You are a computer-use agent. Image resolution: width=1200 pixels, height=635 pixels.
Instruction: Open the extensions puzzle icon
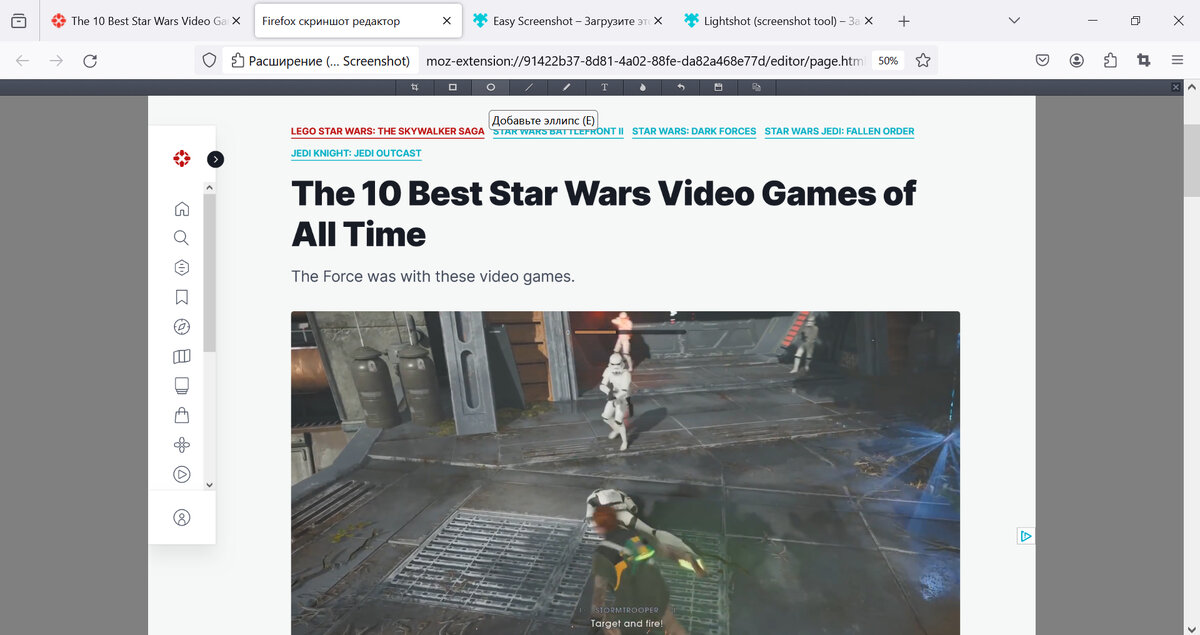[1110, 61]
